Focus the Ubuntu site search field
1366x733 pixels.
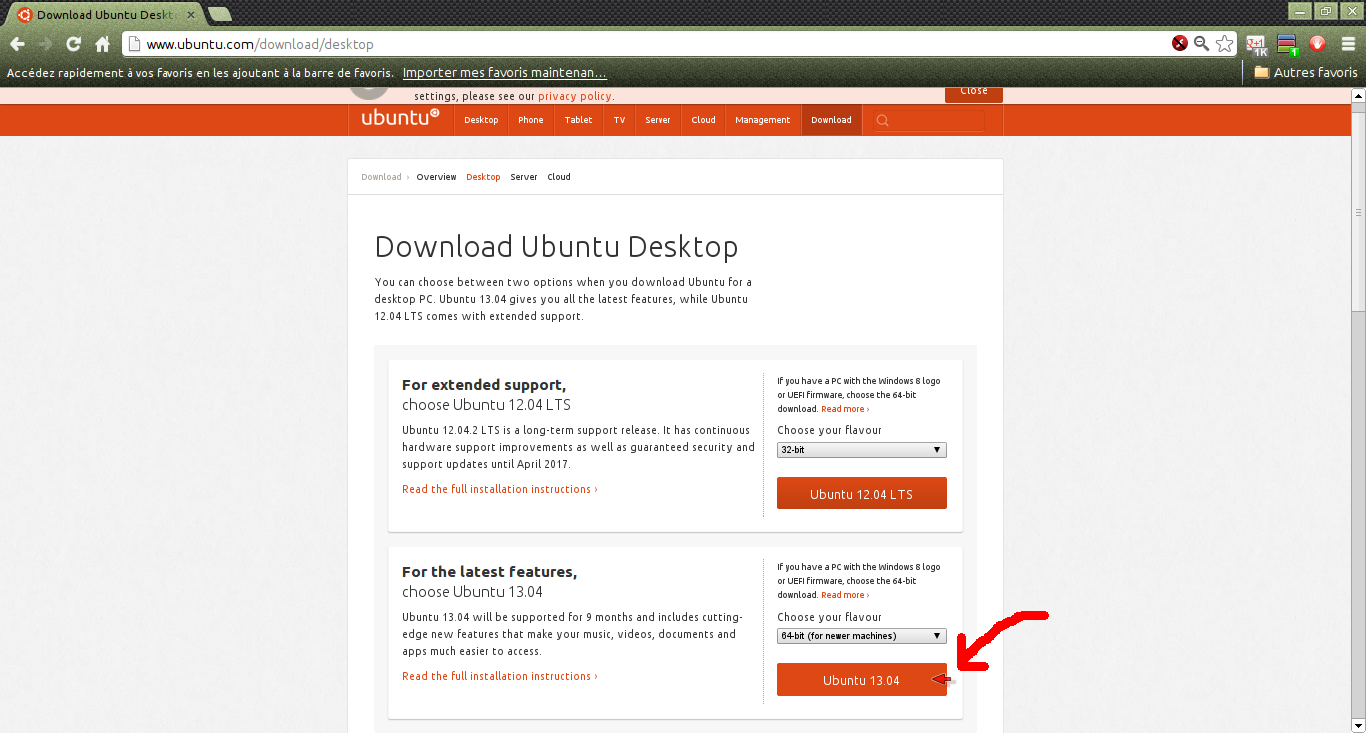pyautogui.click(x=928, y=120)
